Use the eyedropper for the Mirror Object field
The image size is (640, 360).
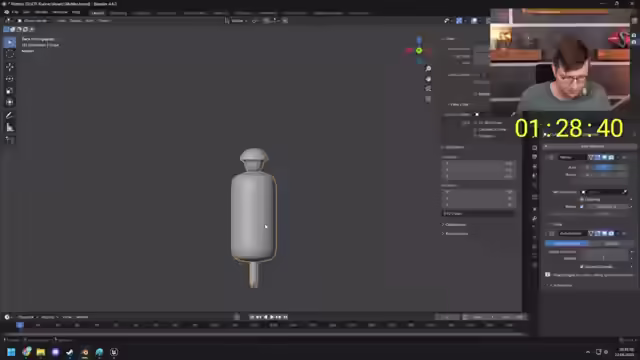coord(624,192)
